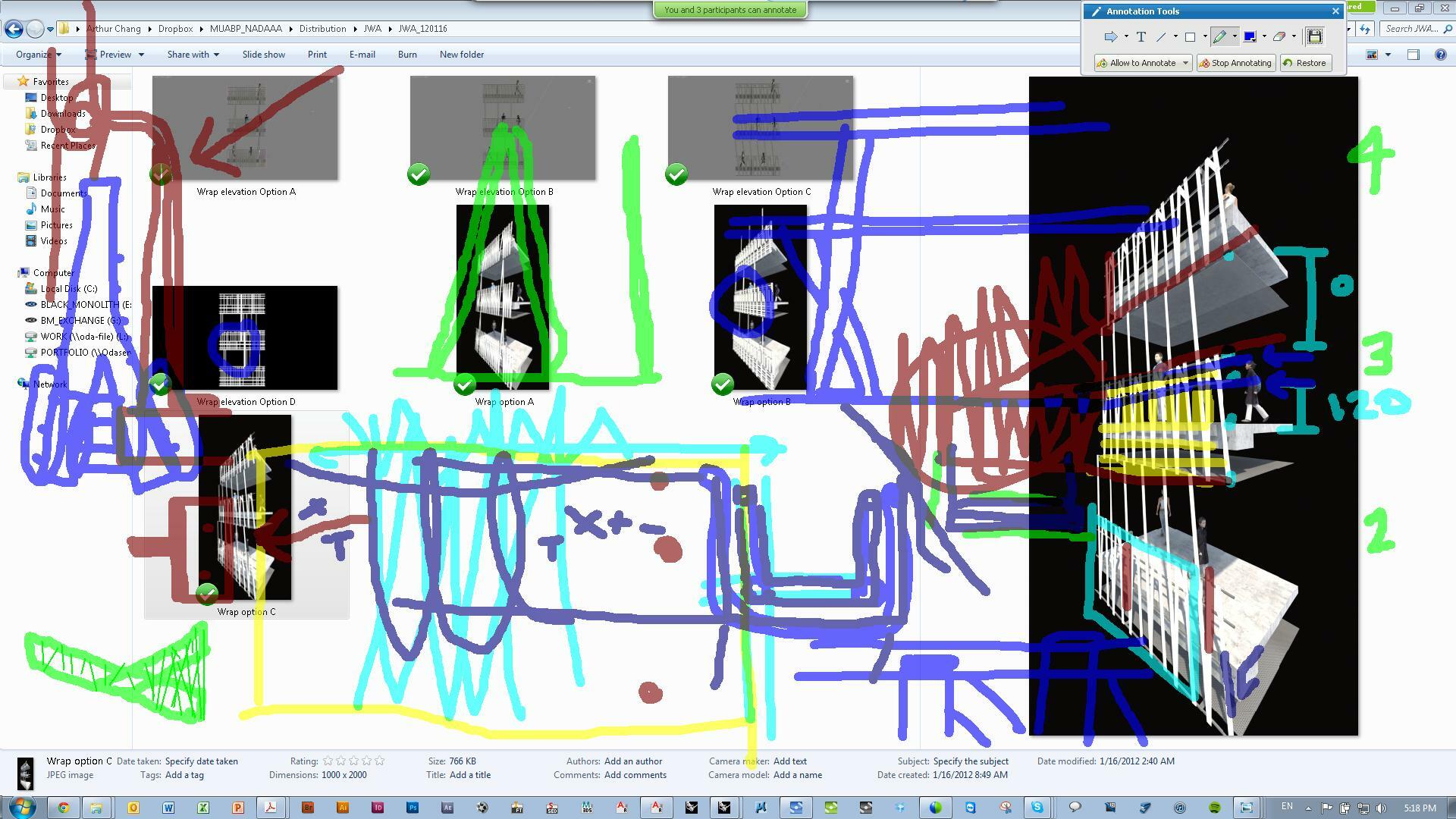Open Spotify from the taskbar

[x=1215, y=808]
